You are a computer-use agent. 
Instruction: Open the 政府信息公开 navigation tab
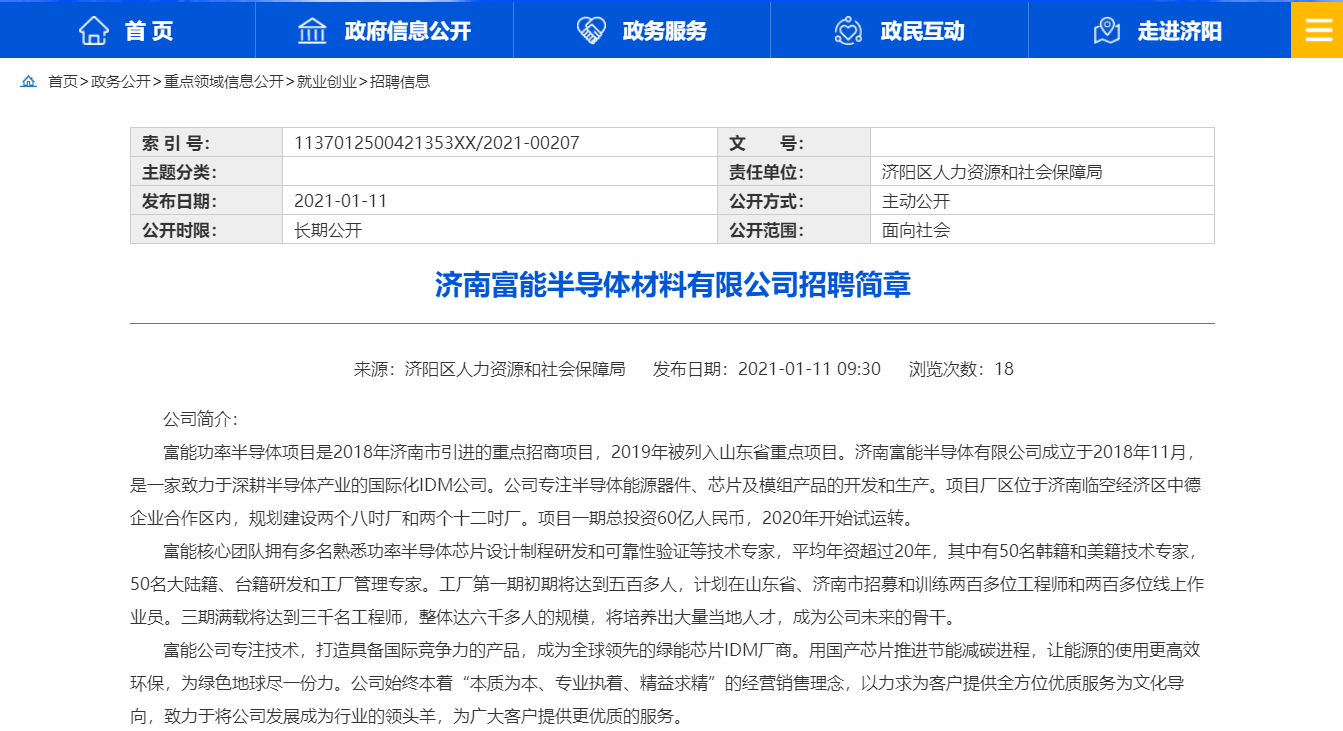(385, 29)
